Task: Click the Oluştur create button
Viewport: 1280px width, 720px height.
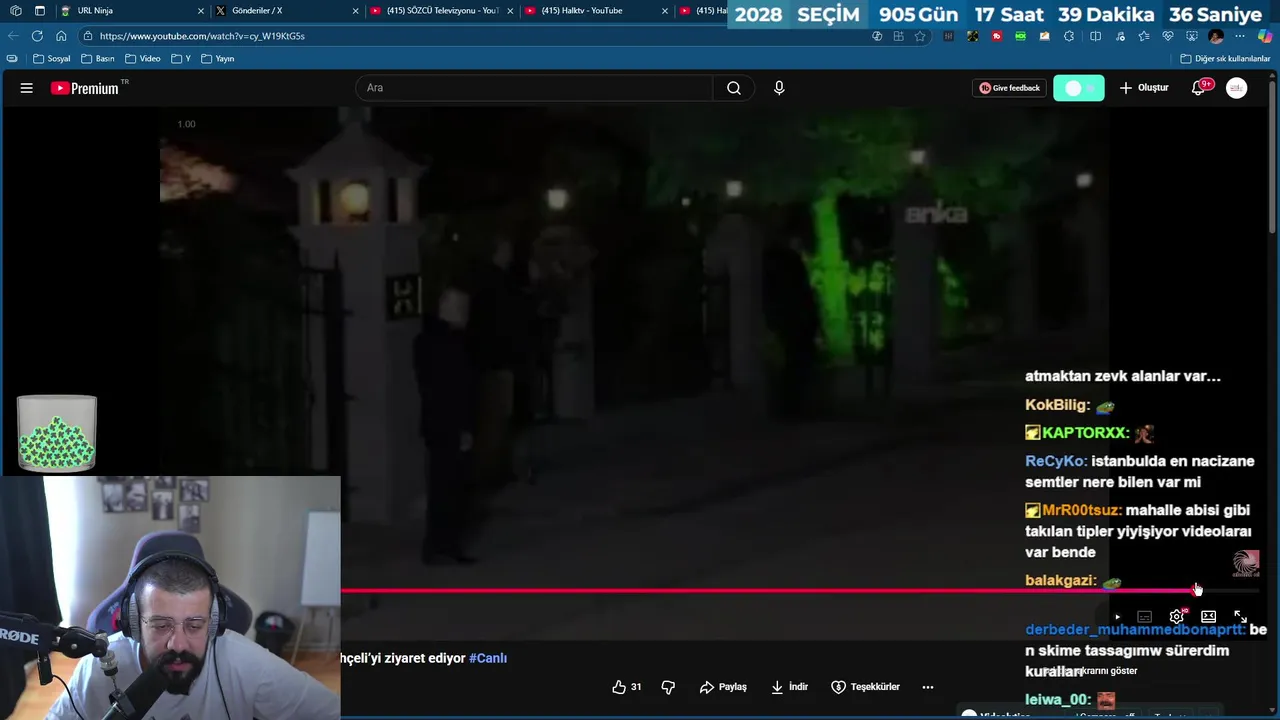Action: coord(1144,88)
